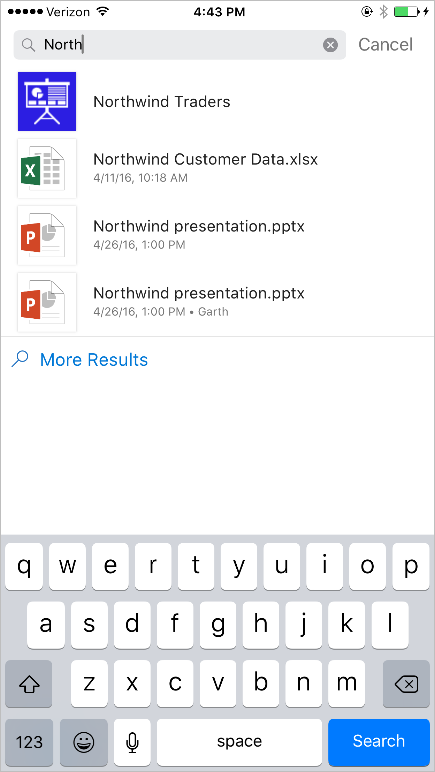The image size is (435, 772).
Task: Tap the letter w key
Action: [67, 567]
